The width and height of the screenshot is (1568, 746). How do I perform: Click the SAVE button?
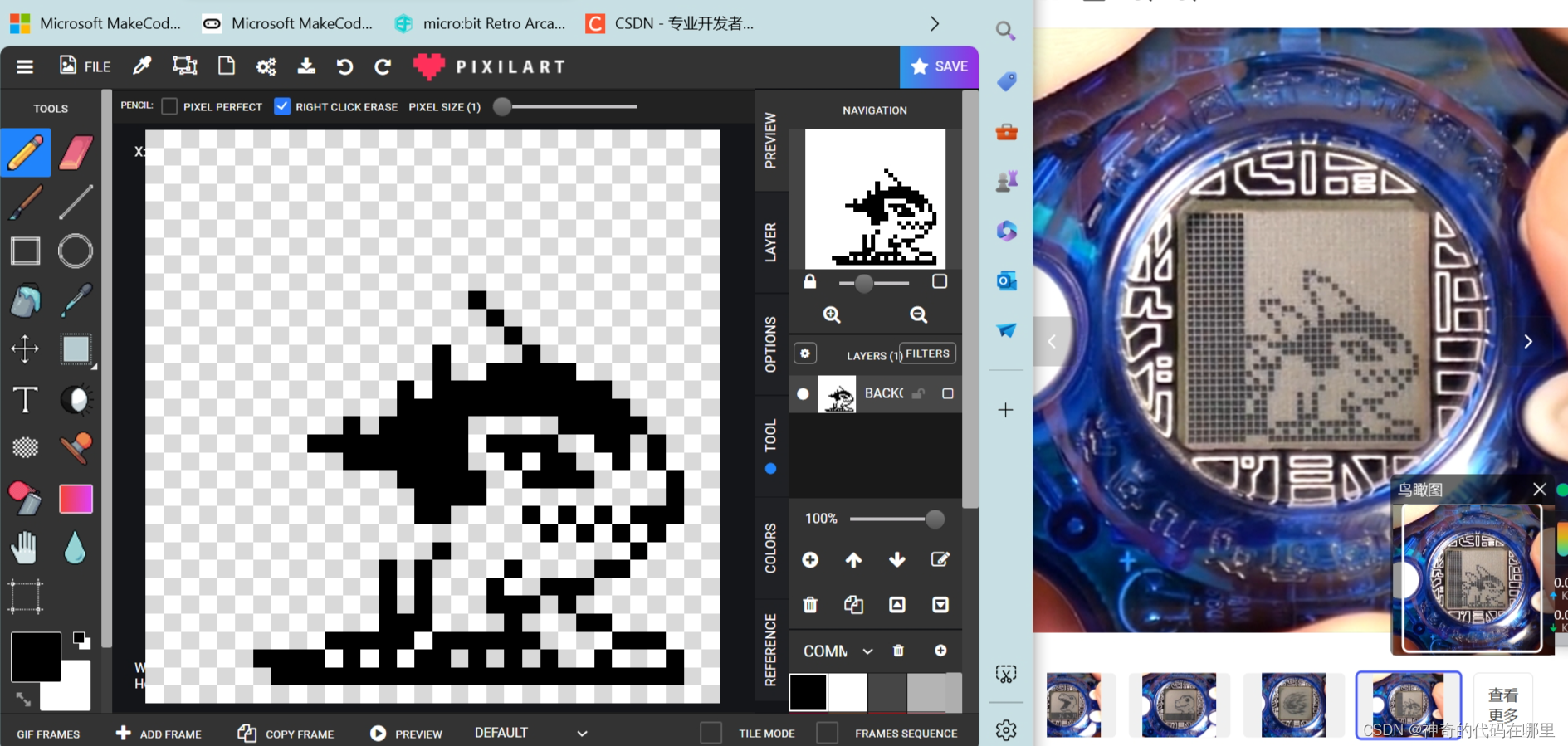pos(939,66)
